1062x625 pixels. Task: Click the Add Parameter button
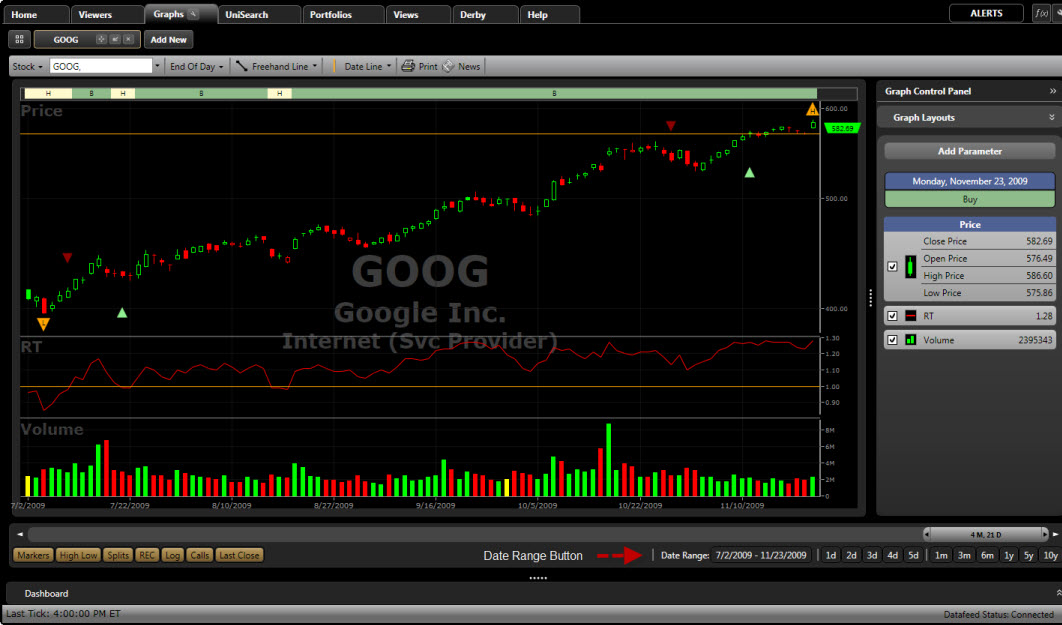pos(969,151)
